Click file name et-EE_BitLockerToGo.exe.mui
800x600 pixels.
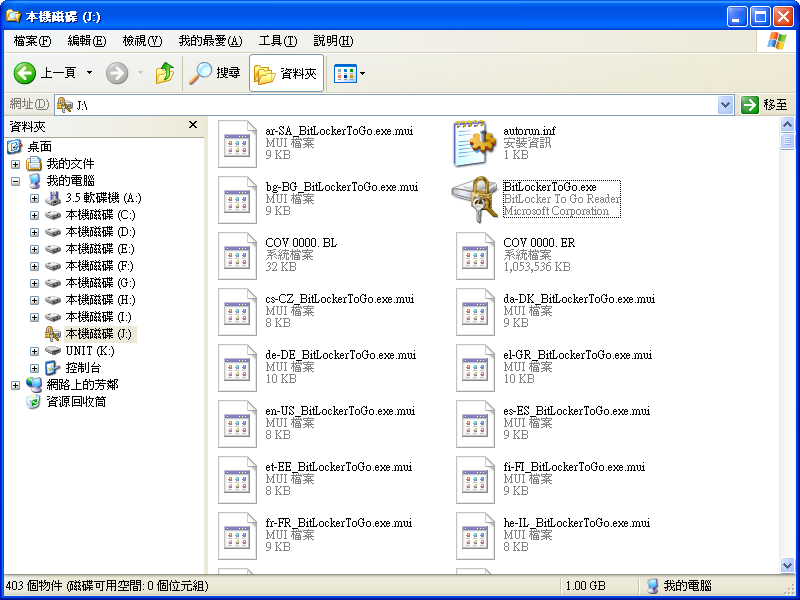[x=339, y=467]
